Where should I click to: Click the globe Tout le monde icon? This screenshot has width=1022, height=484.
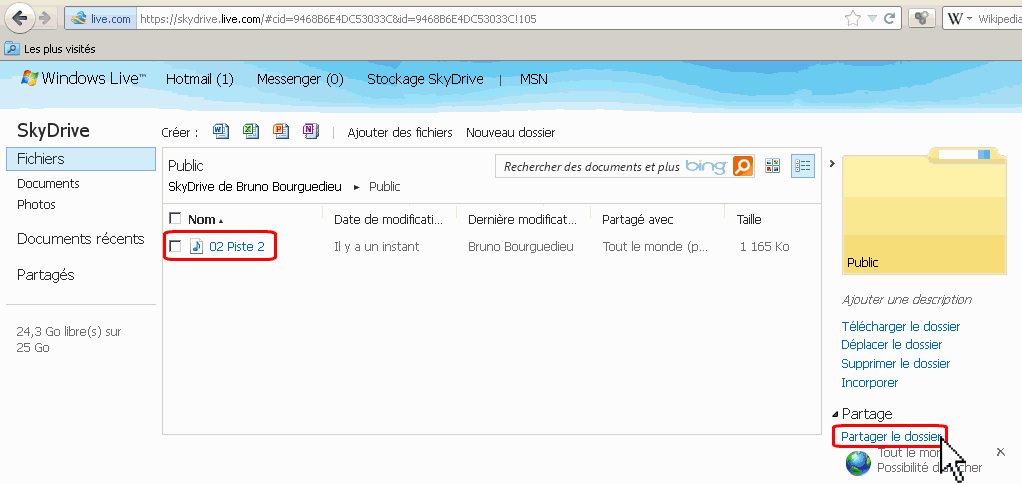point(858,463)
